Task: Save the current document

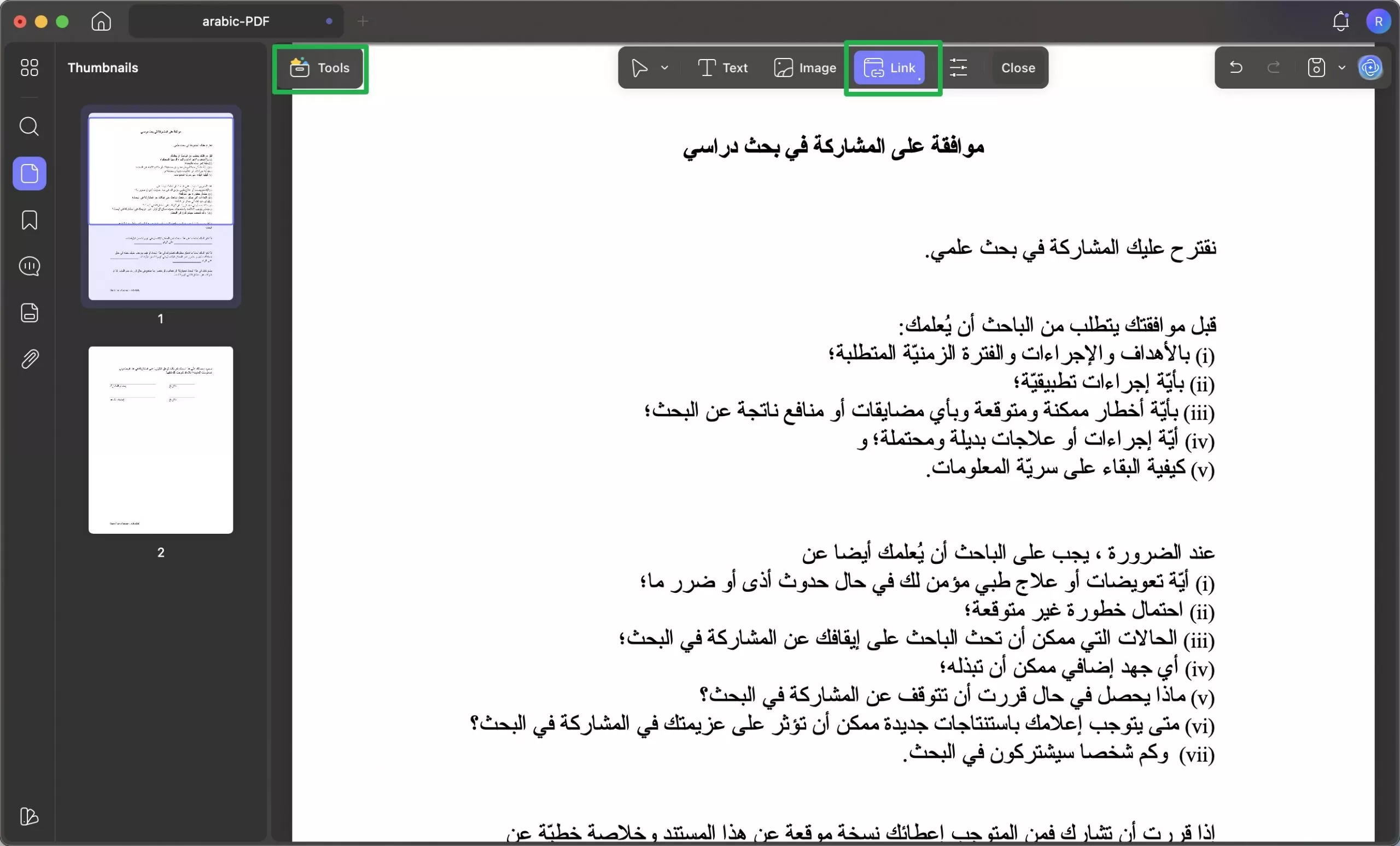Action: [x=1316, y=68]
